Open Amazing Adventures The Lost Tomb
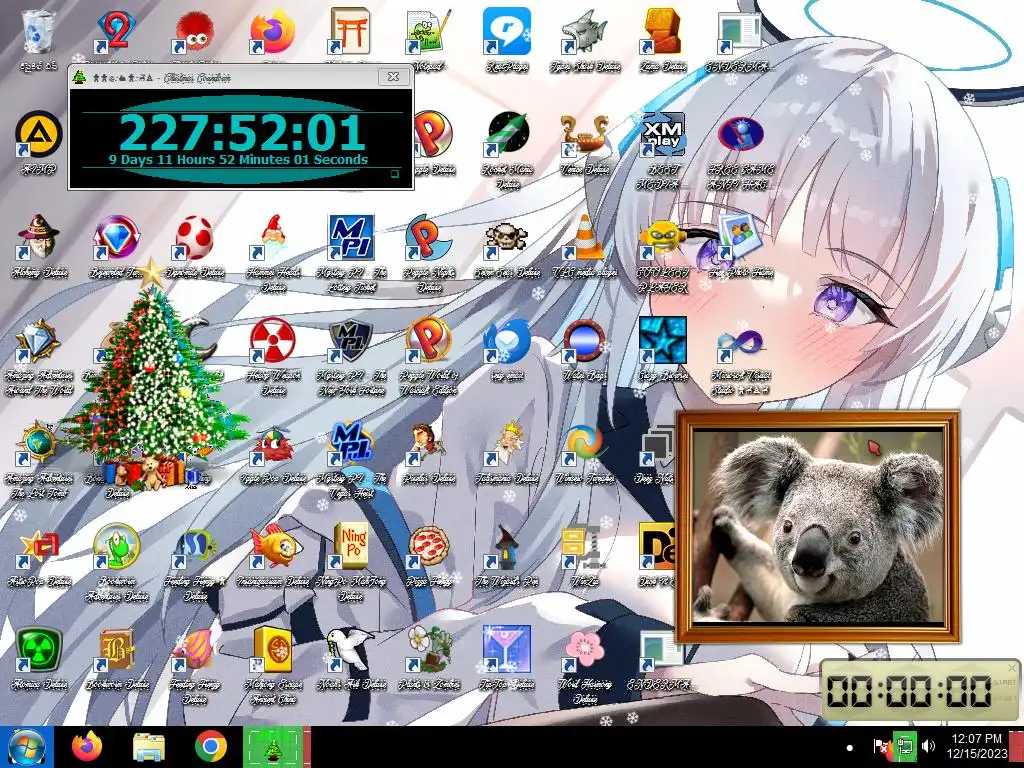 [x=39, y=443]
